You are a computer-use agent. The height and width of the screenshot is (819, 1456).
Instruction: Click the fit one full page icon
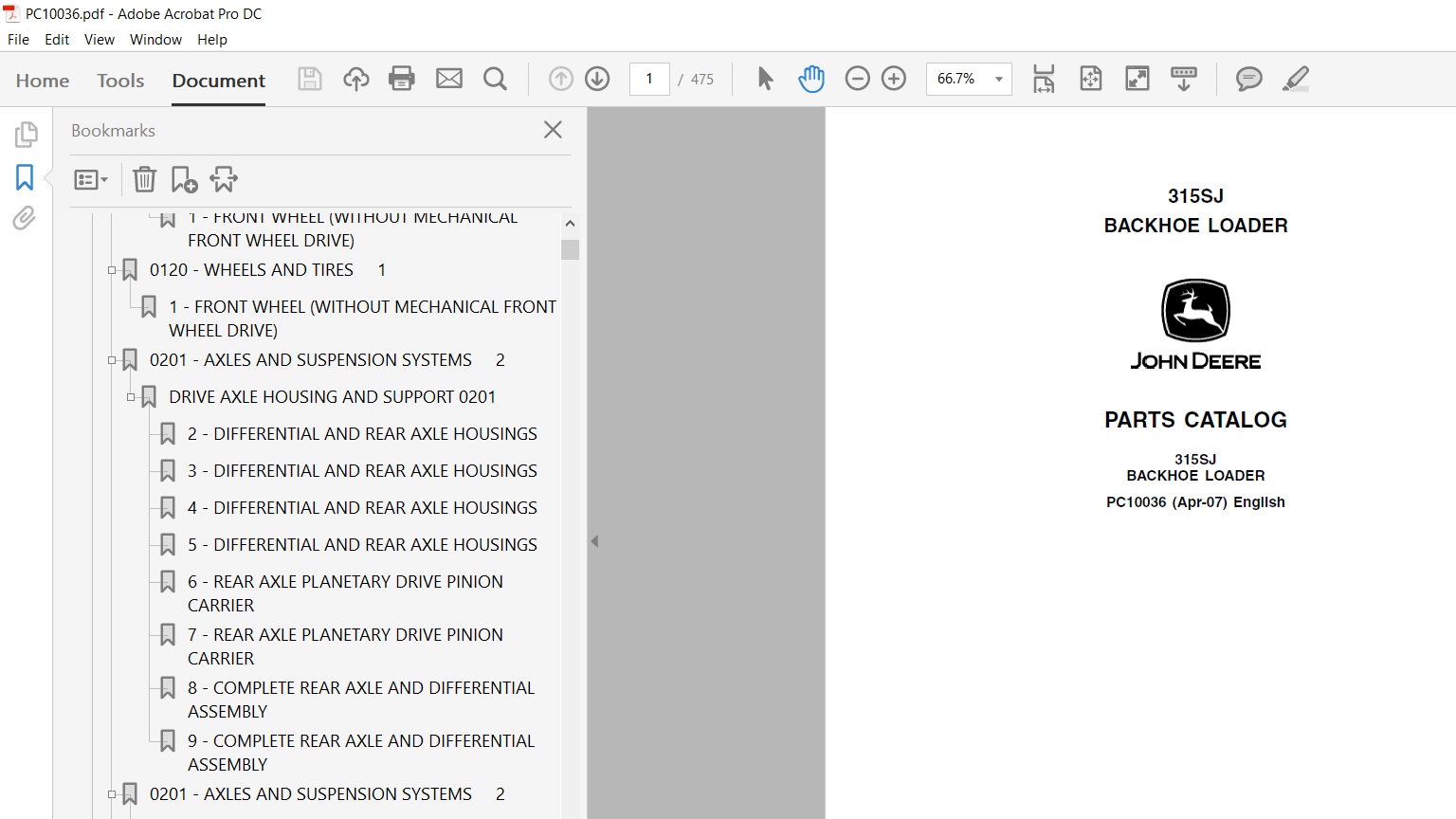1091,79
